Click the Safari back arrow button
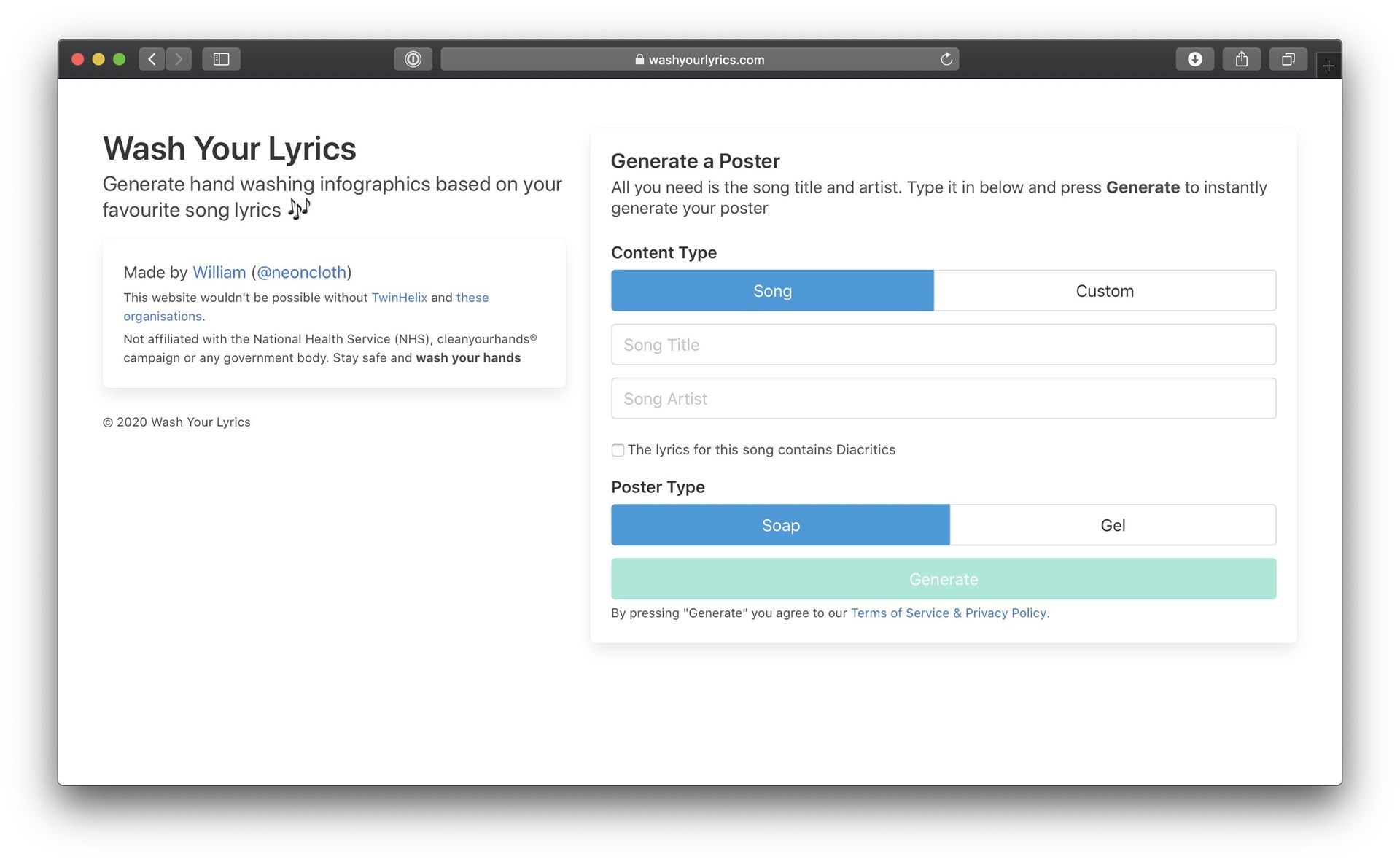The image size is (1400, 862). point(152,59)
